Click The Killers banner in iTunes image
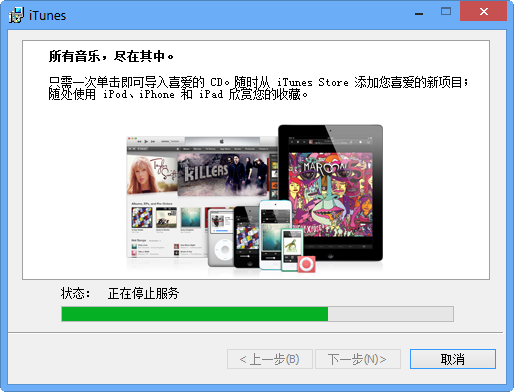 point(223,175)
